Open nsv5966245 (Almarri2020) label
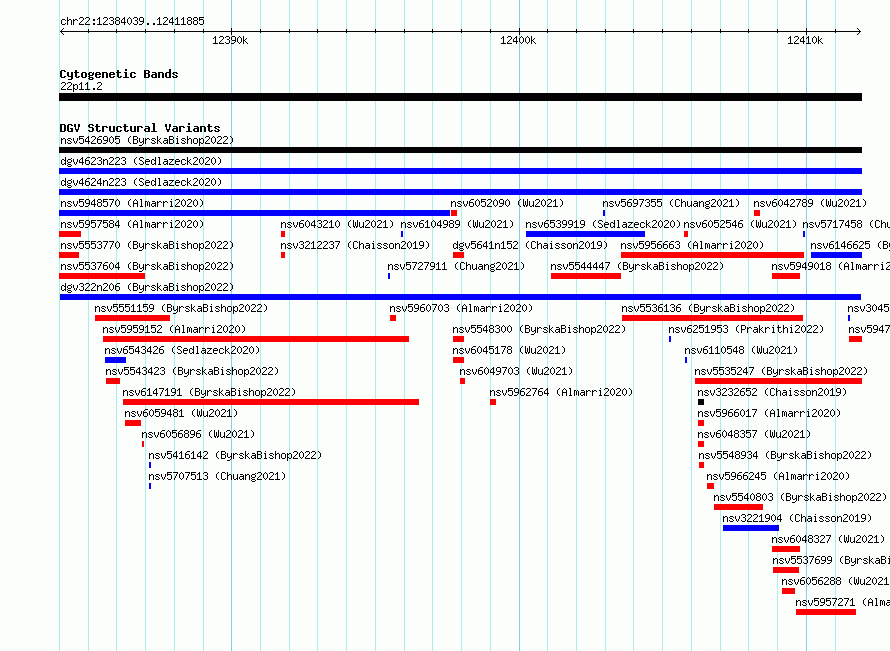The height and width of the screenshot is (651, 890). point(778,476)
